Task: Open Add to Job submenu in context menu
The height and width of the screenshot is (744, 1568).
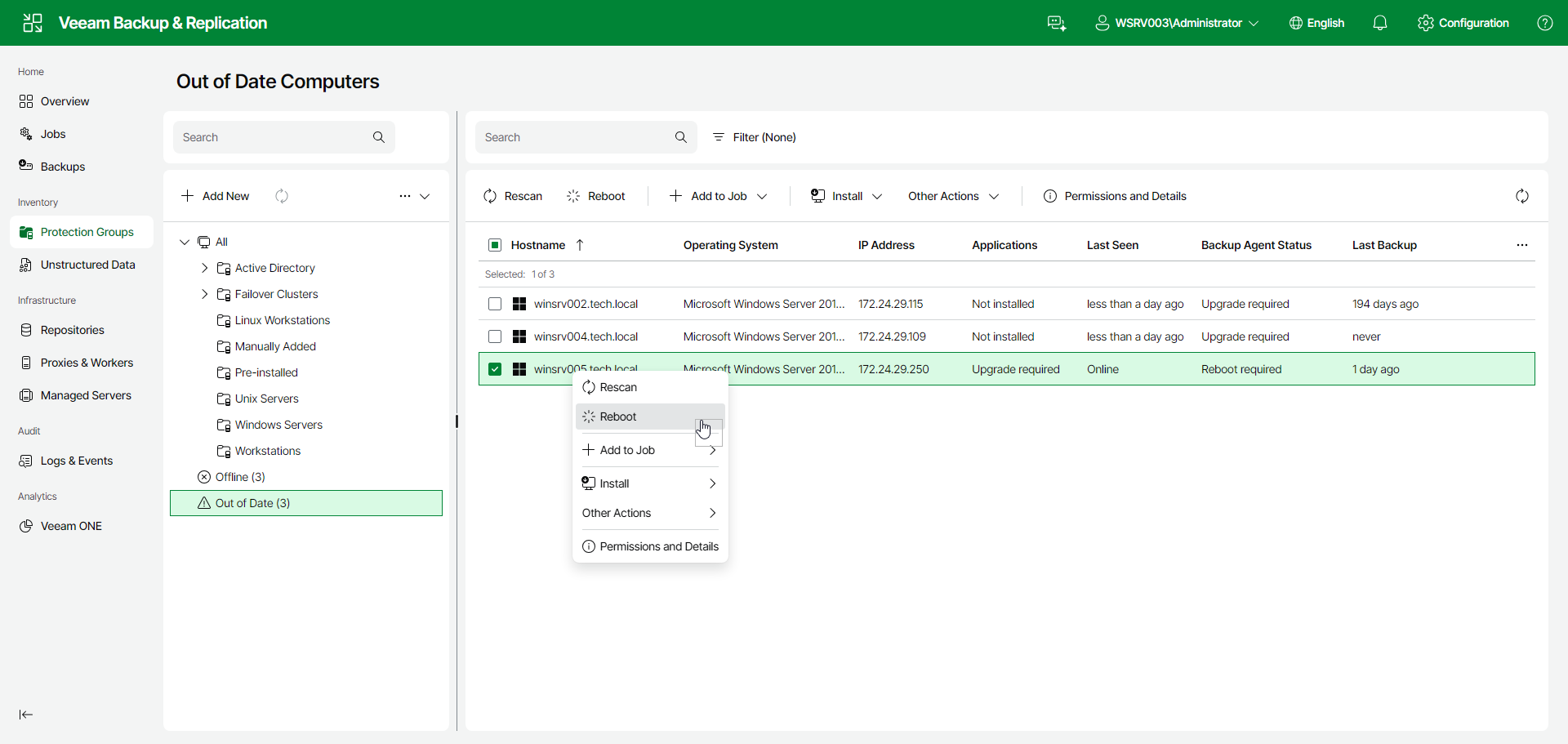Action: 650,450
